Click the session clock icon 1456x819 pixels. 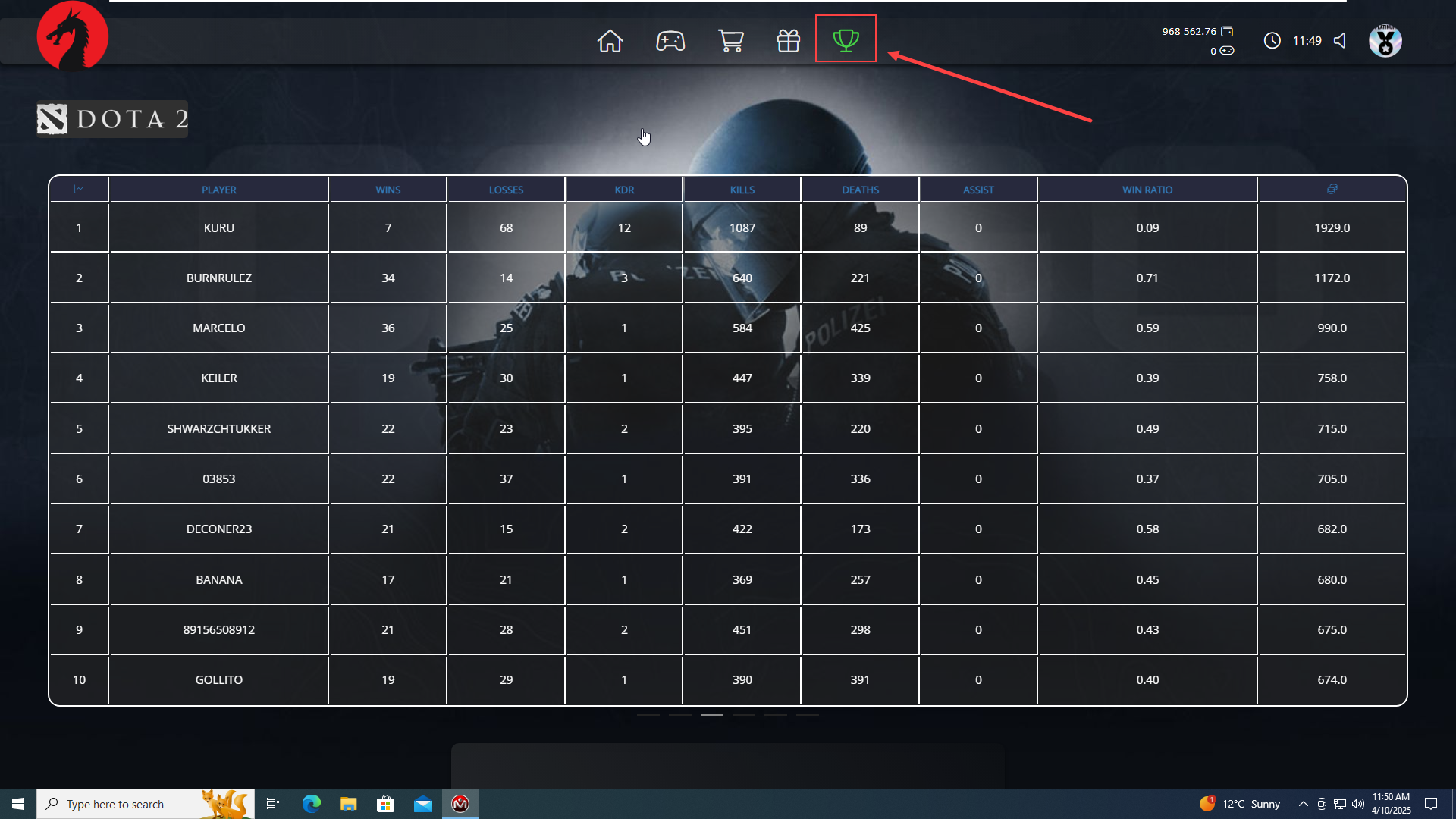tap(1272, 40)
